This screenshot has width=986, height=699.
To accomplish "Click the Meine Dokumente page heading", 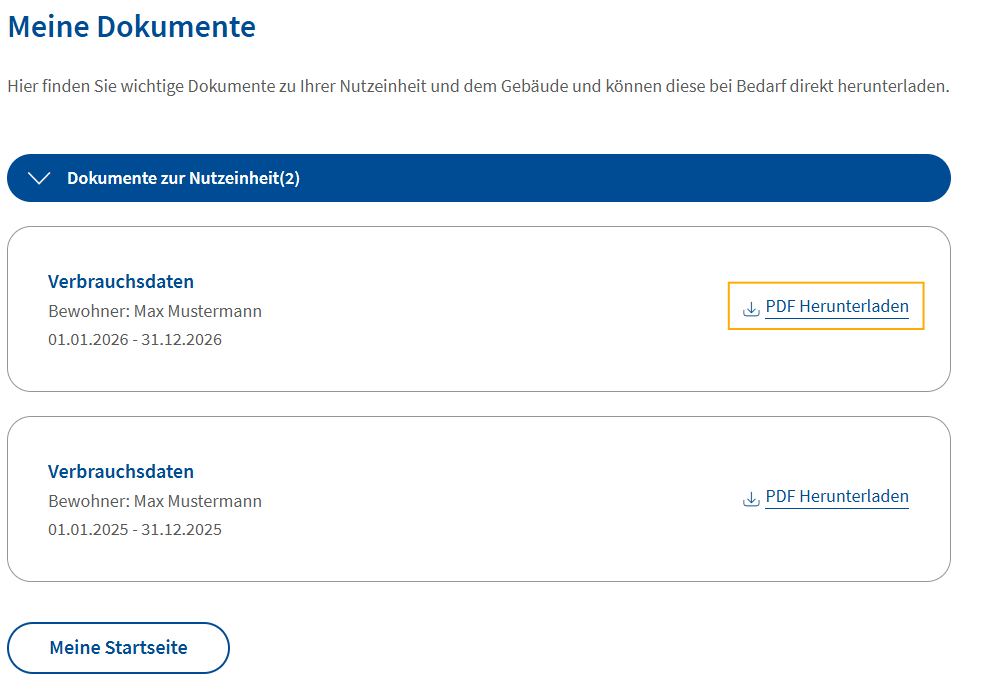I will [131, 27].
